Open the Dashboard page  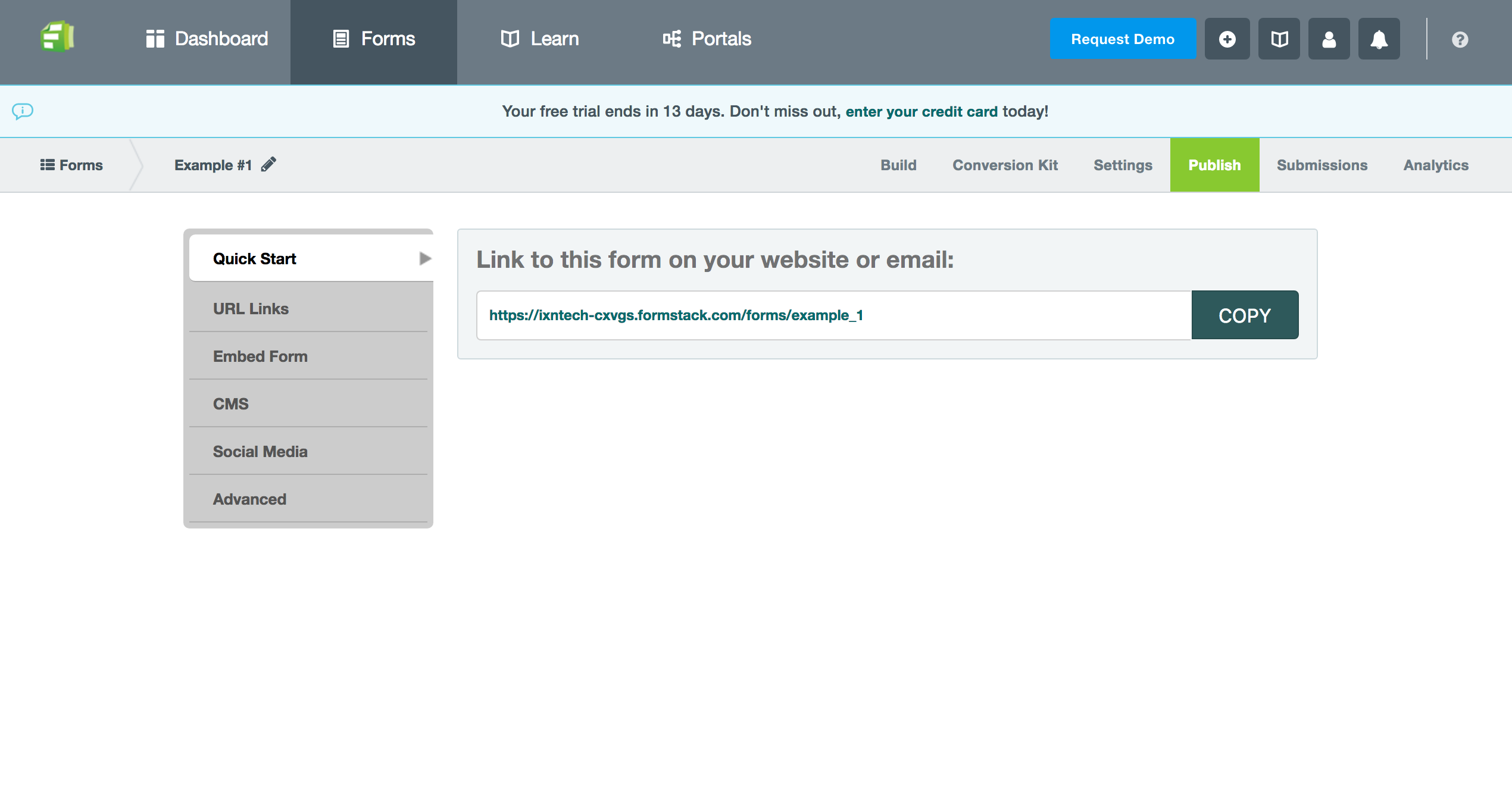(207, 39)
